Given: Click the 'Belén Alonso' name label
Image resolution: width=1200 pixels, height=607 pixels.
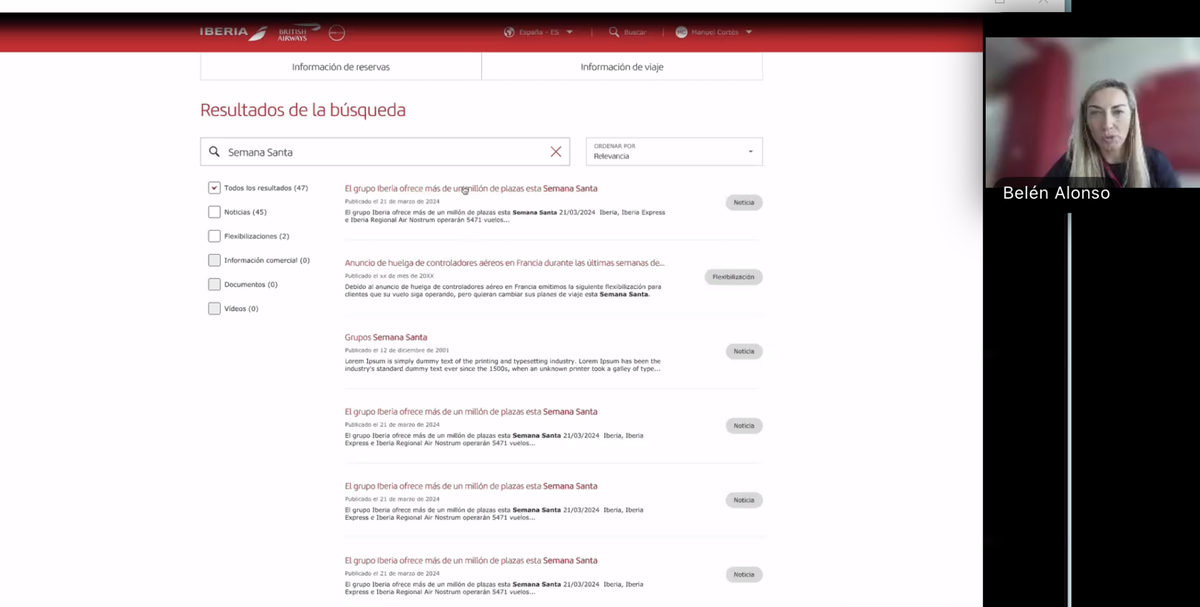Looking at the screenshot, I should coord(1056,194).
